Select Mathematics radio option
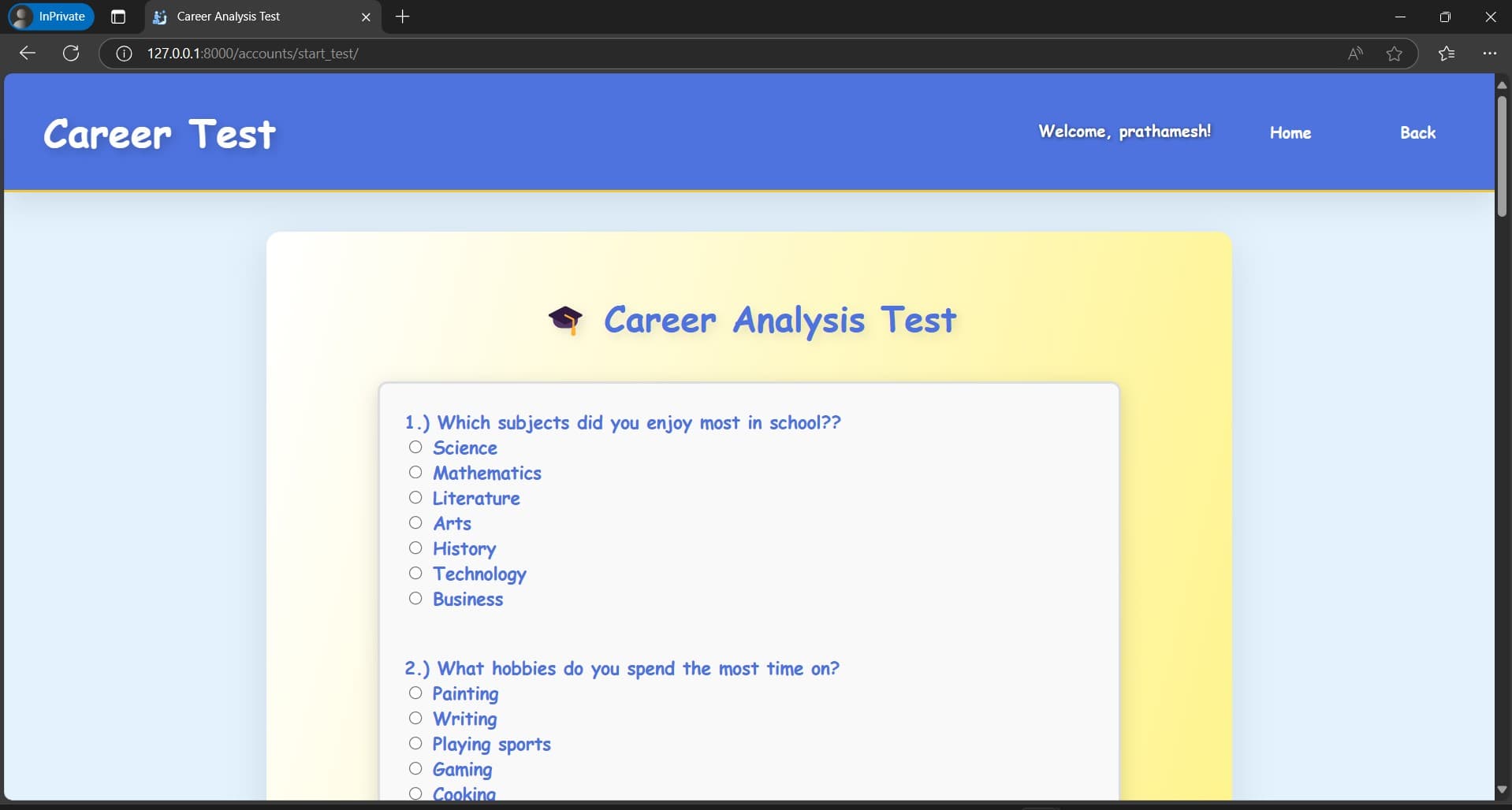 415,473
